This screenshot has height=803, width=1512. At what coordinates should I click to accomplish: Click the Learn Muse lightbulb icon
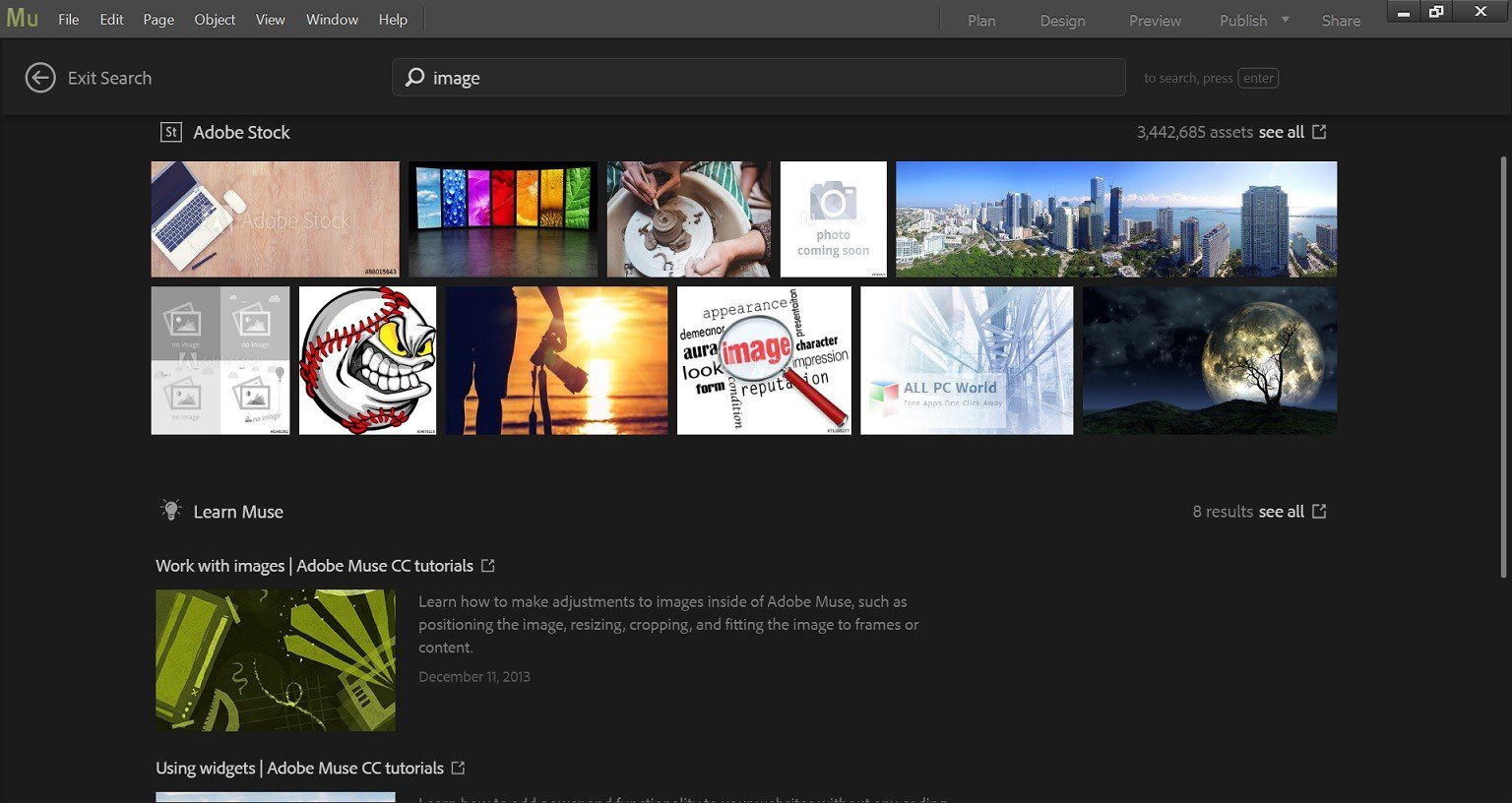point(173,510)
